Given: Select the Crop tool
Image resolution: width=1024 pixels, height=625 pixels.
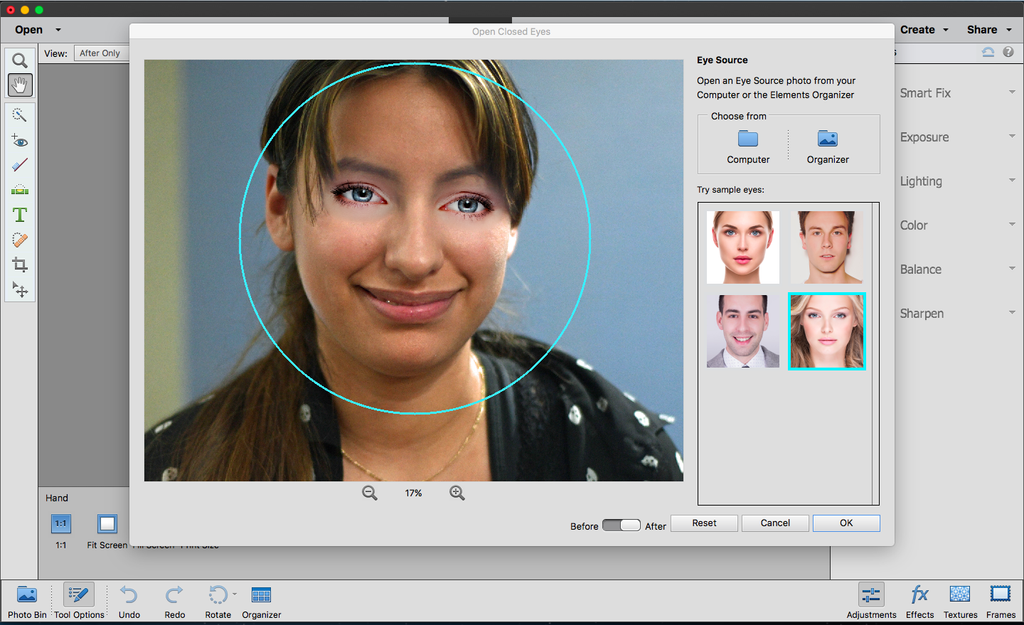Looking at the screenshot, I should click(x=20, y=264).
